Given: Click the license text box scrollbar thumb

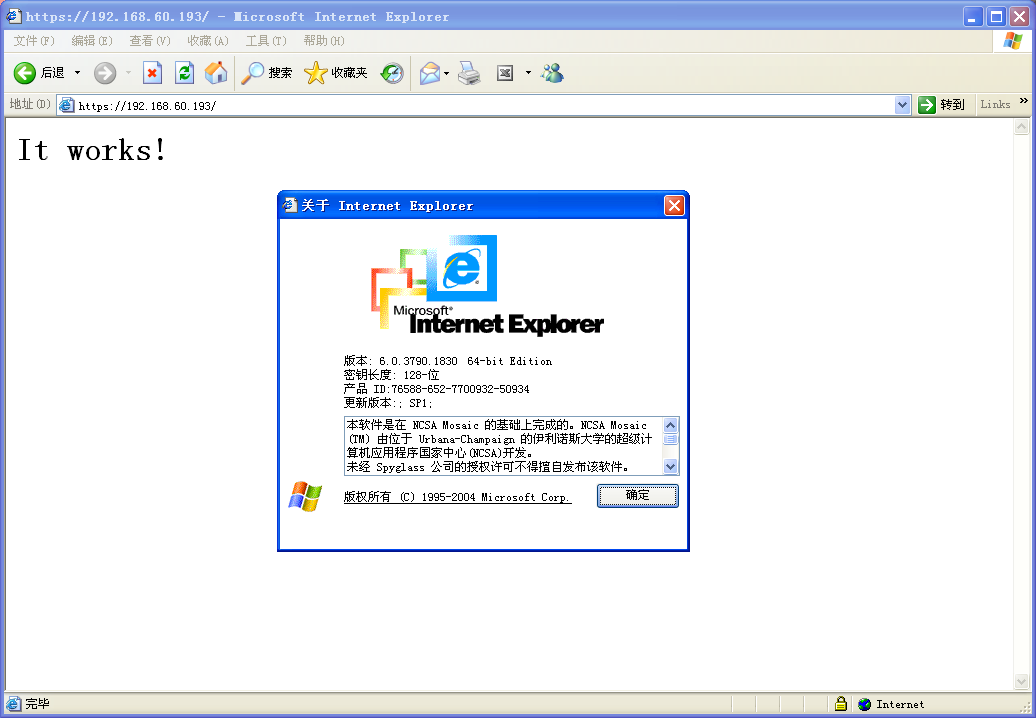Looking at the screenshot, I should [671, 439].
